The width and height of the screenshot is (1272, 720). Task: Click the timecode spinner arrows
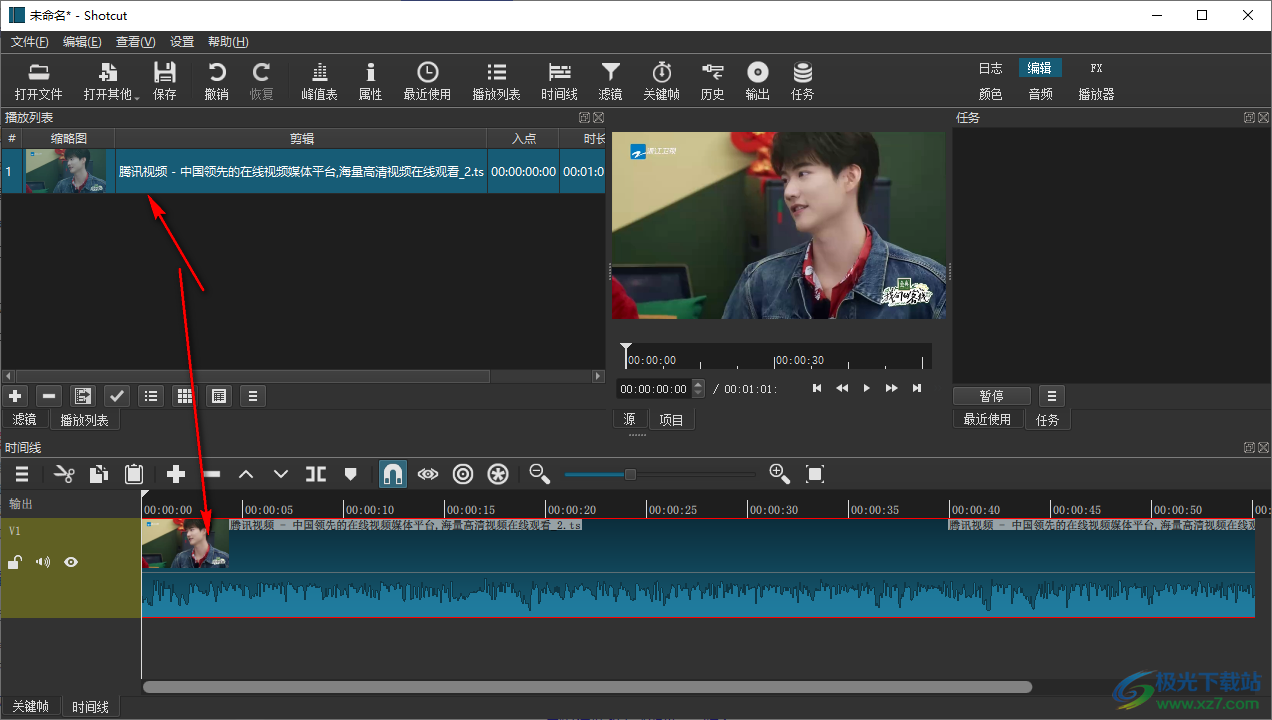(x=698, y=389)
